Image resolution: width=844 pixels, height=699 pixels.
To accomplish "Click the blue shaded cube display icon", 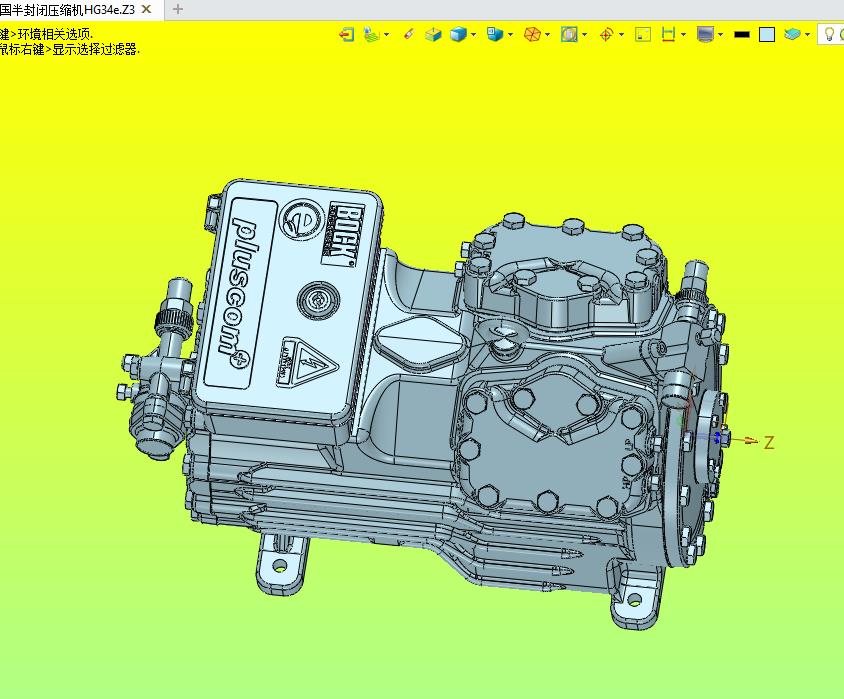I will click(x=458, y=35).
